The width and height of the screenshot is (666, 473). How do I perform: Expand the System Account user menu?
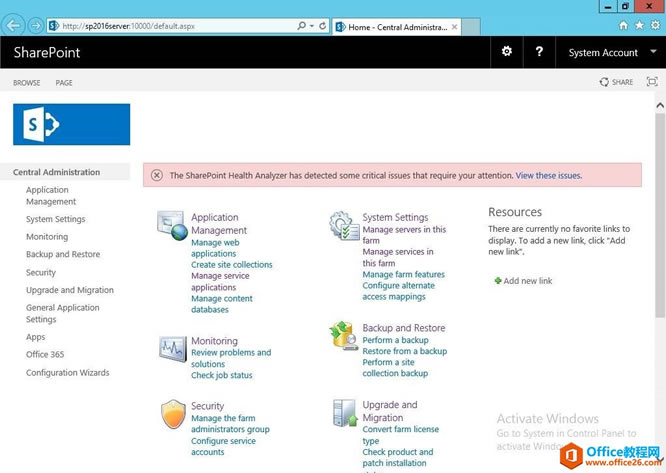pos(609,53)
